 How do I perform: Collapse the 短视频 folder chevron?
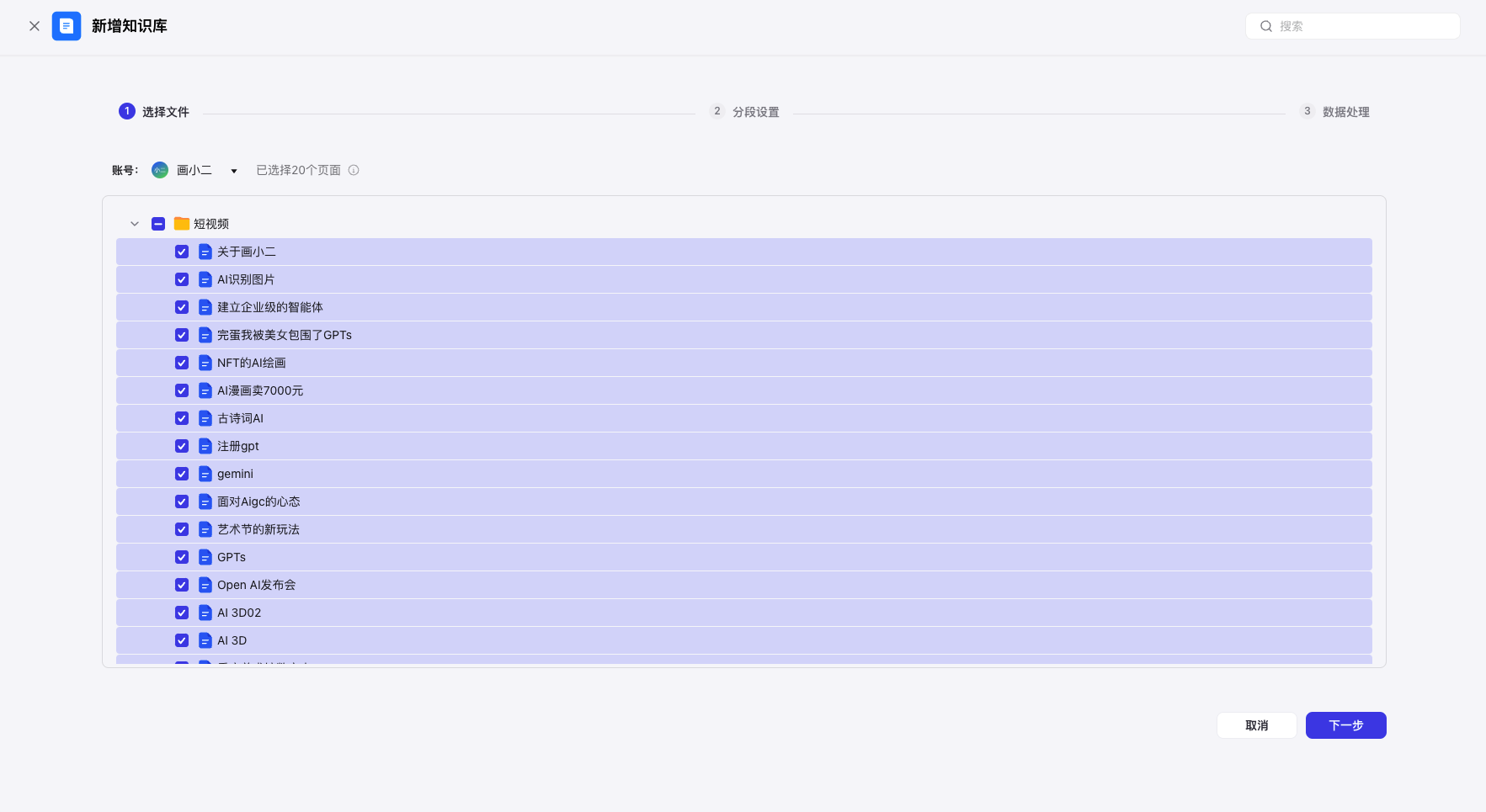tap(135, 224)
